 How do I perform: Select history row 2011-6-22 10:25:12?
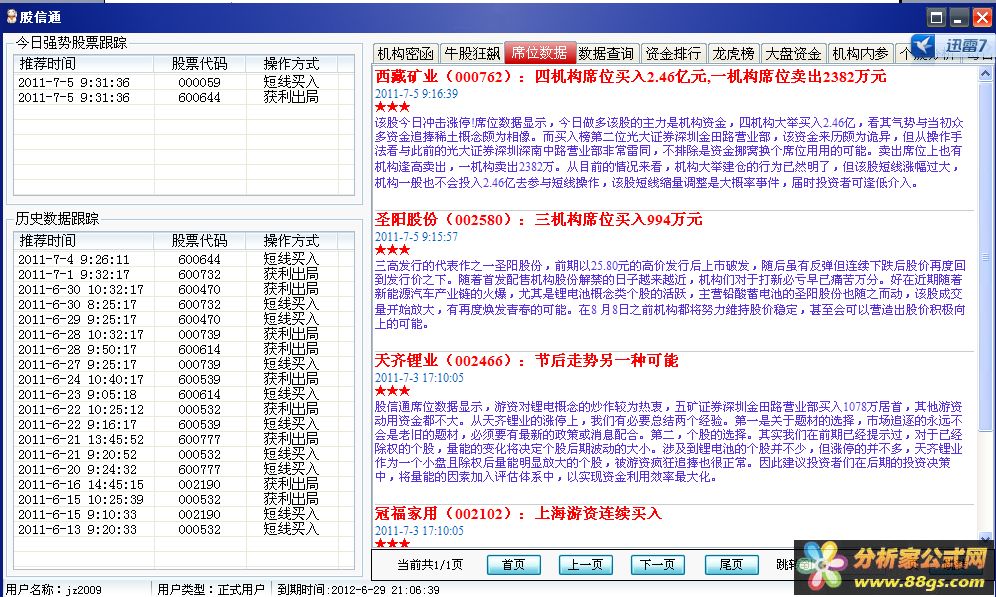click(x=184, y=410)
